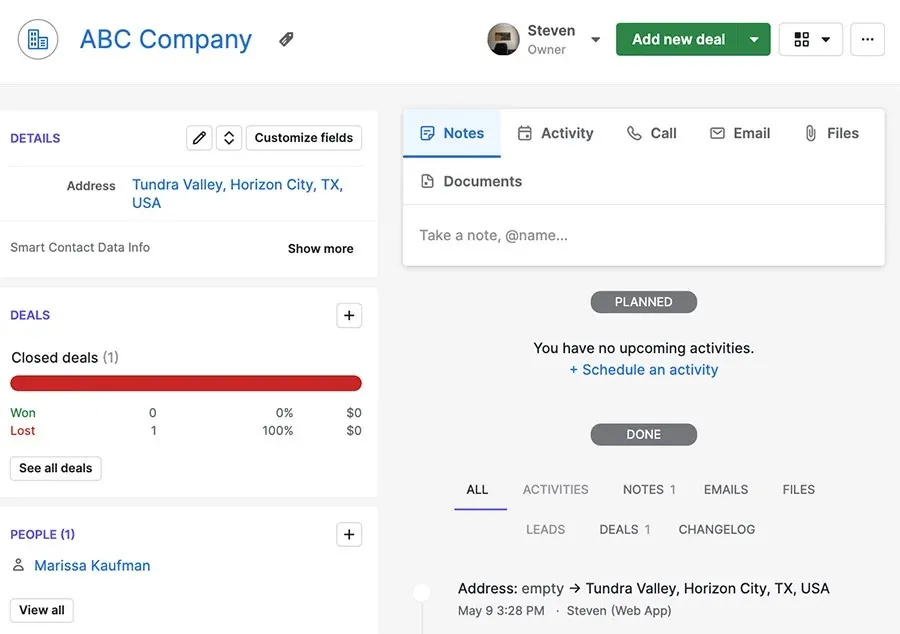Open the CHANGELOG filter tab
Screen dimensions: 900x634
pyautogui.click(x=716, y=529)
